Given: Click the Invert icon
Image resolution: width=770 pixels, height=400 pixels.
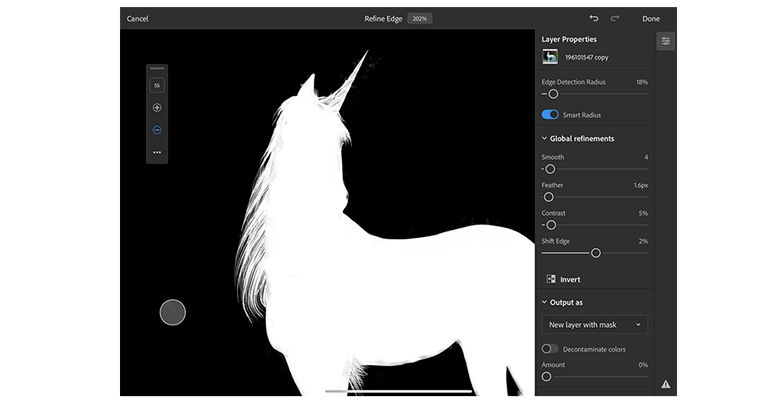Looking at the screenshot, I should [x=550, y=279].
